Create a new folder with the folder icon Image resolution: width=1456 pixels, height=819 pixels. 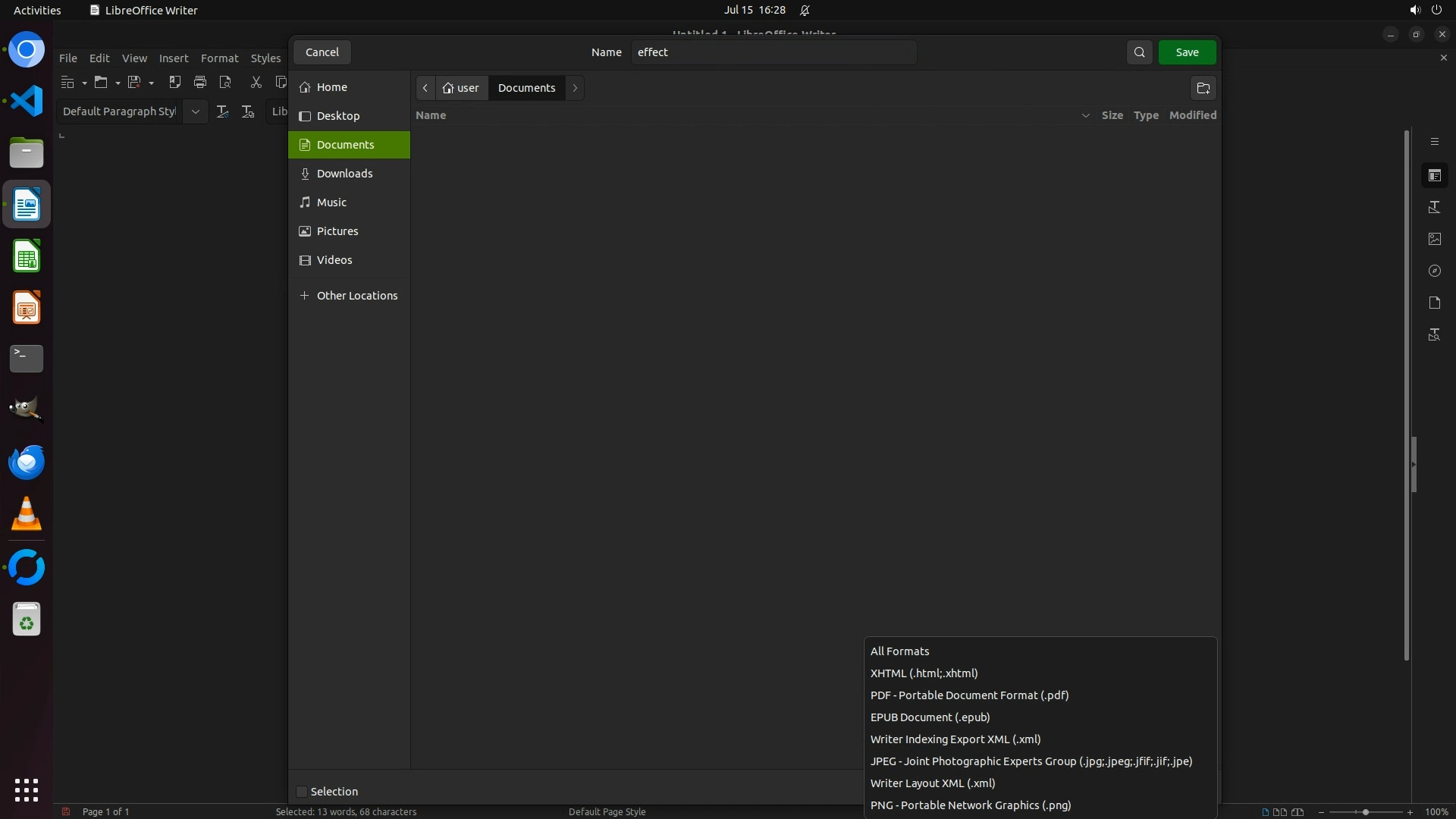point(1203,88)
